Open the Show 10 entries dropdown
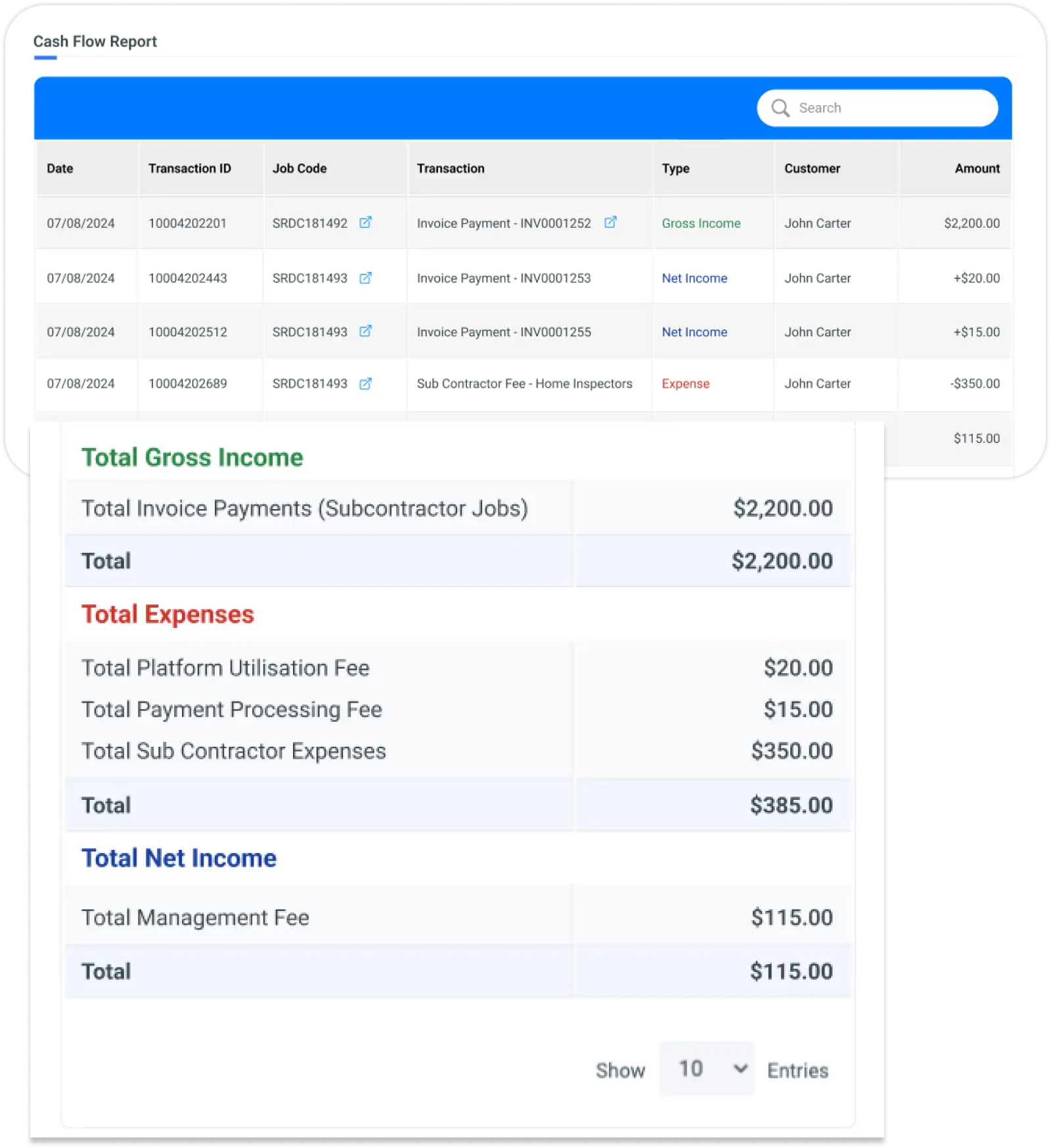Image resolution: width=1051 pixels, height=1148 pixels. click(707, 1069)
